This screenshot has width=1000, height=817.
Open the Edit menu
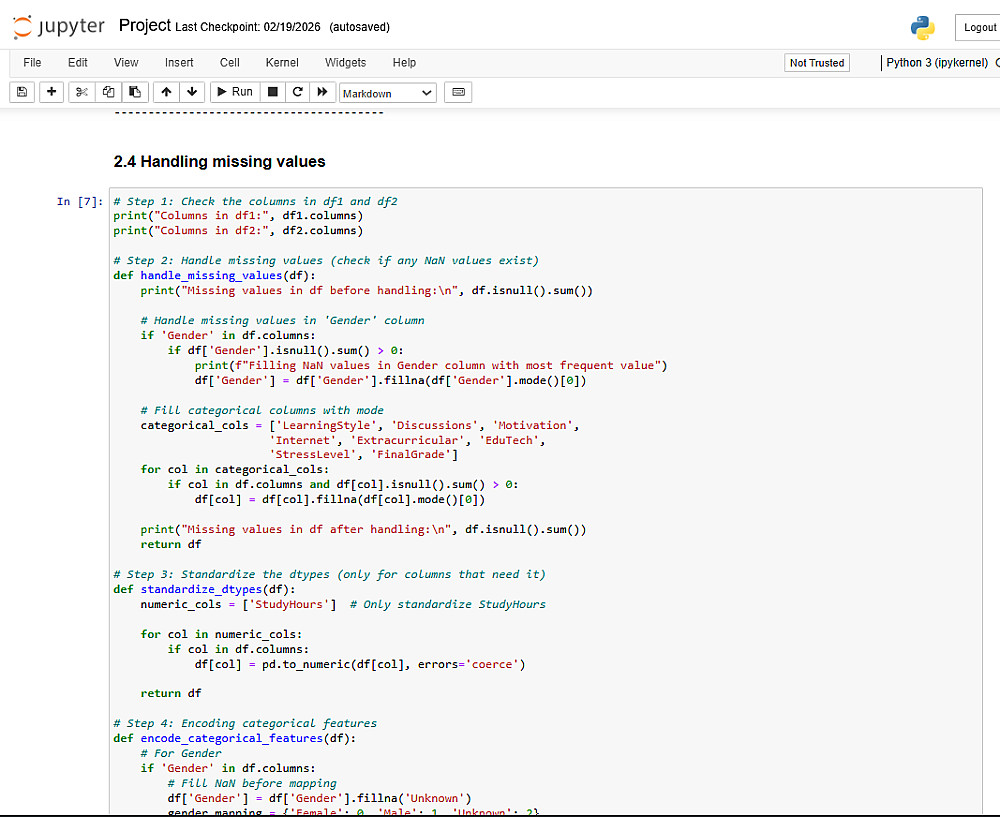(78, 63)
